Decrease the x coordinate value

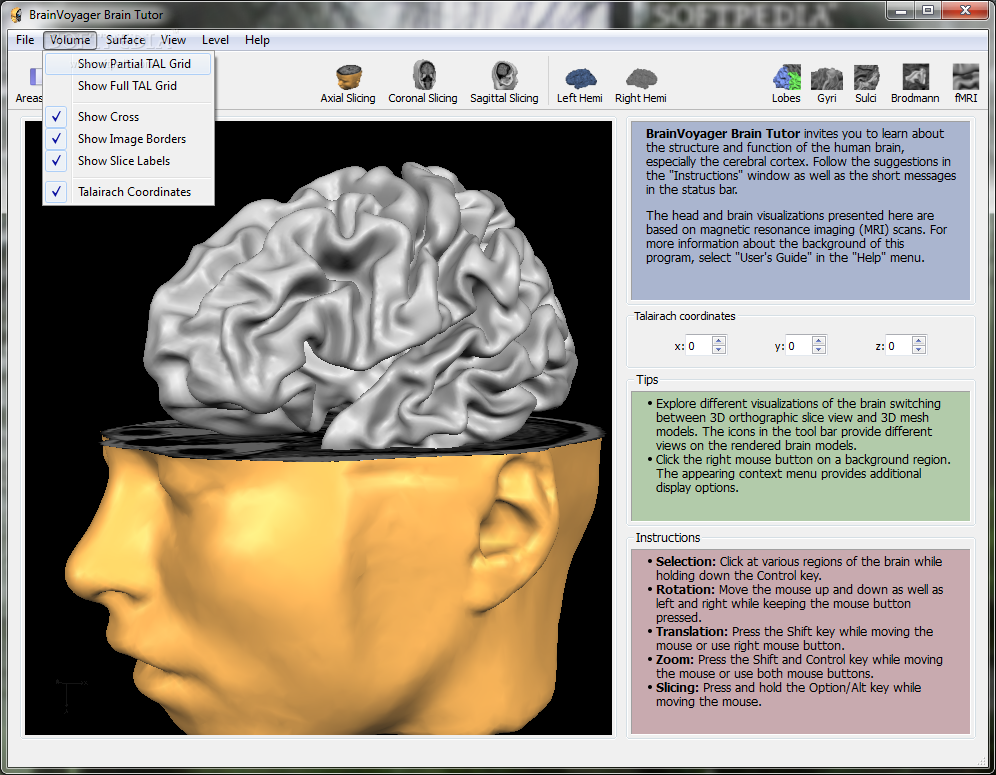pos(718,350)
